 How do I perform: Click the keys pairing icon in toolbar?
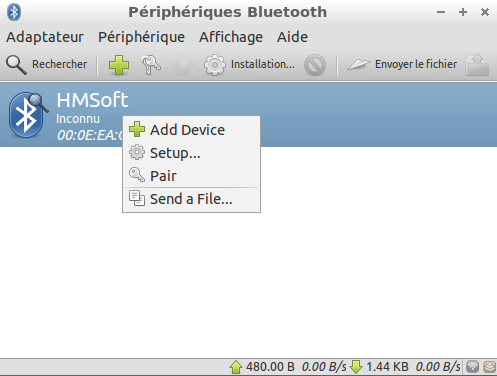click(150, 65)
